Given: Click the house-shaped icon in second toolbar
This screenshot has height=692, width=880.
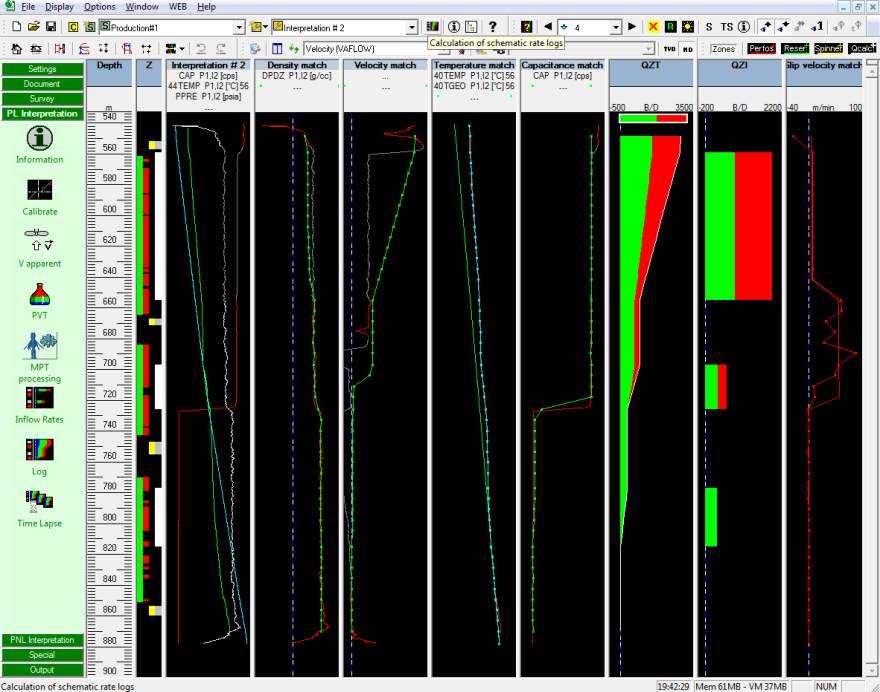Looking at the screenshot, I should (16, 49).
